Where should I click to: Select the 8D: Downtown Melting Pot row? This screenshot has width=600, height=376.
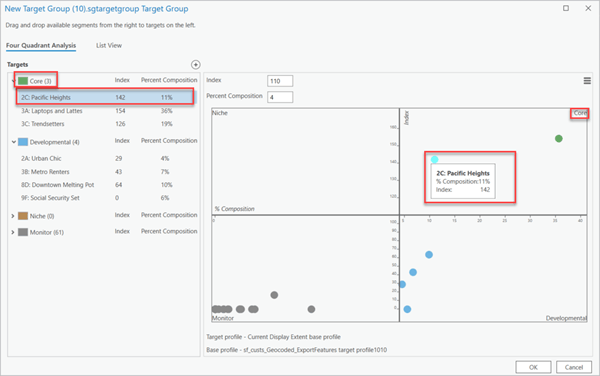(x=105, y=185)
